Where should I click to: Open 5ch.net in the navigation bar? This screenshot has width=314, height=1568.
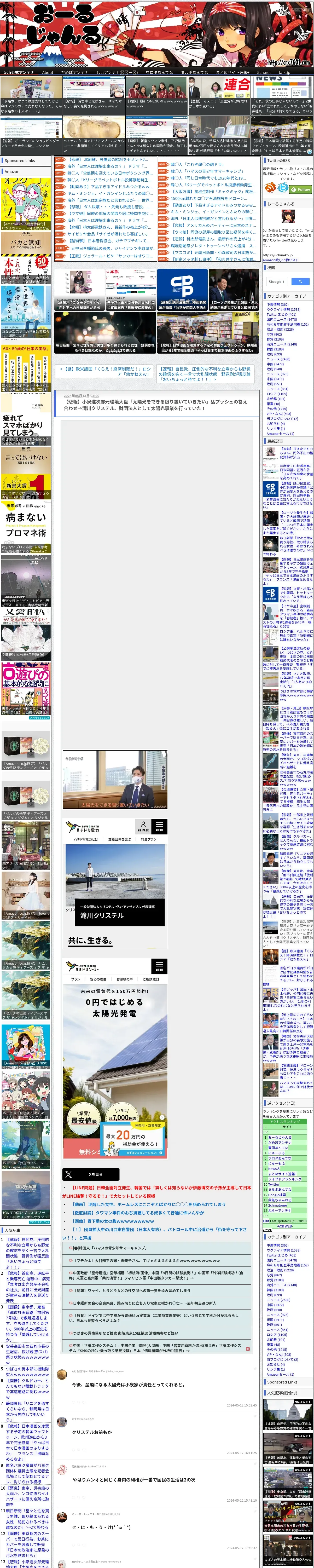pos(264,72)
